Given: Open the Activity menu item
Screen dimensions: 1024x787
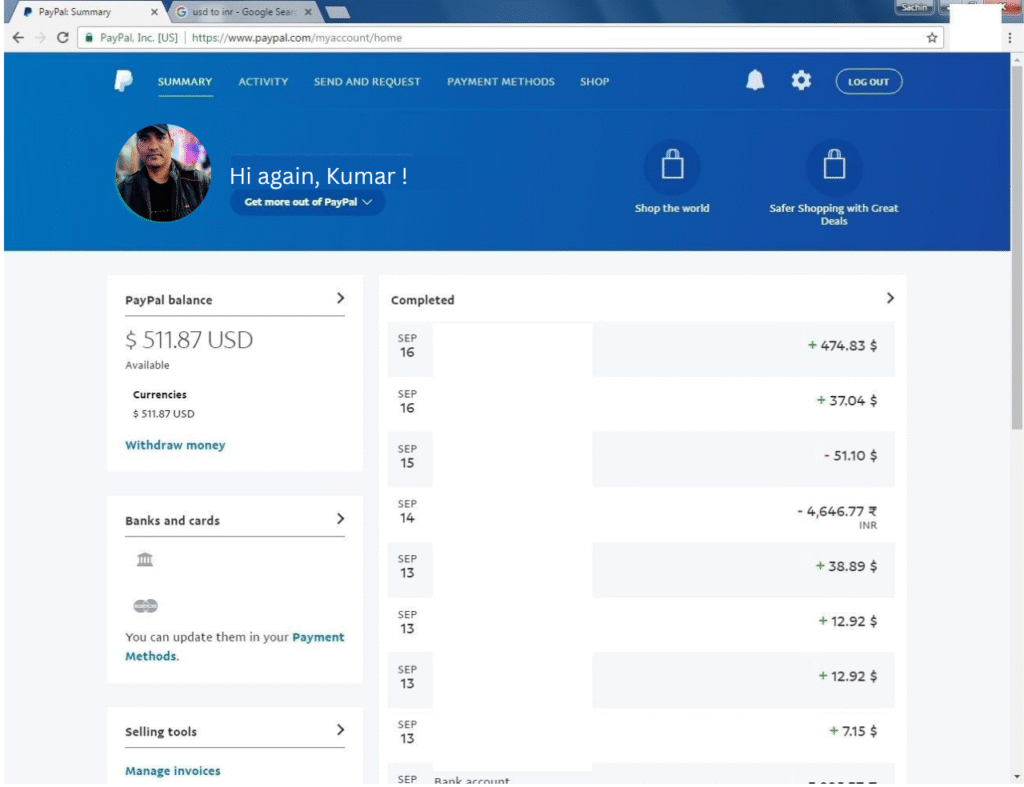Looking at the screenshot, I should click(263, 82).
